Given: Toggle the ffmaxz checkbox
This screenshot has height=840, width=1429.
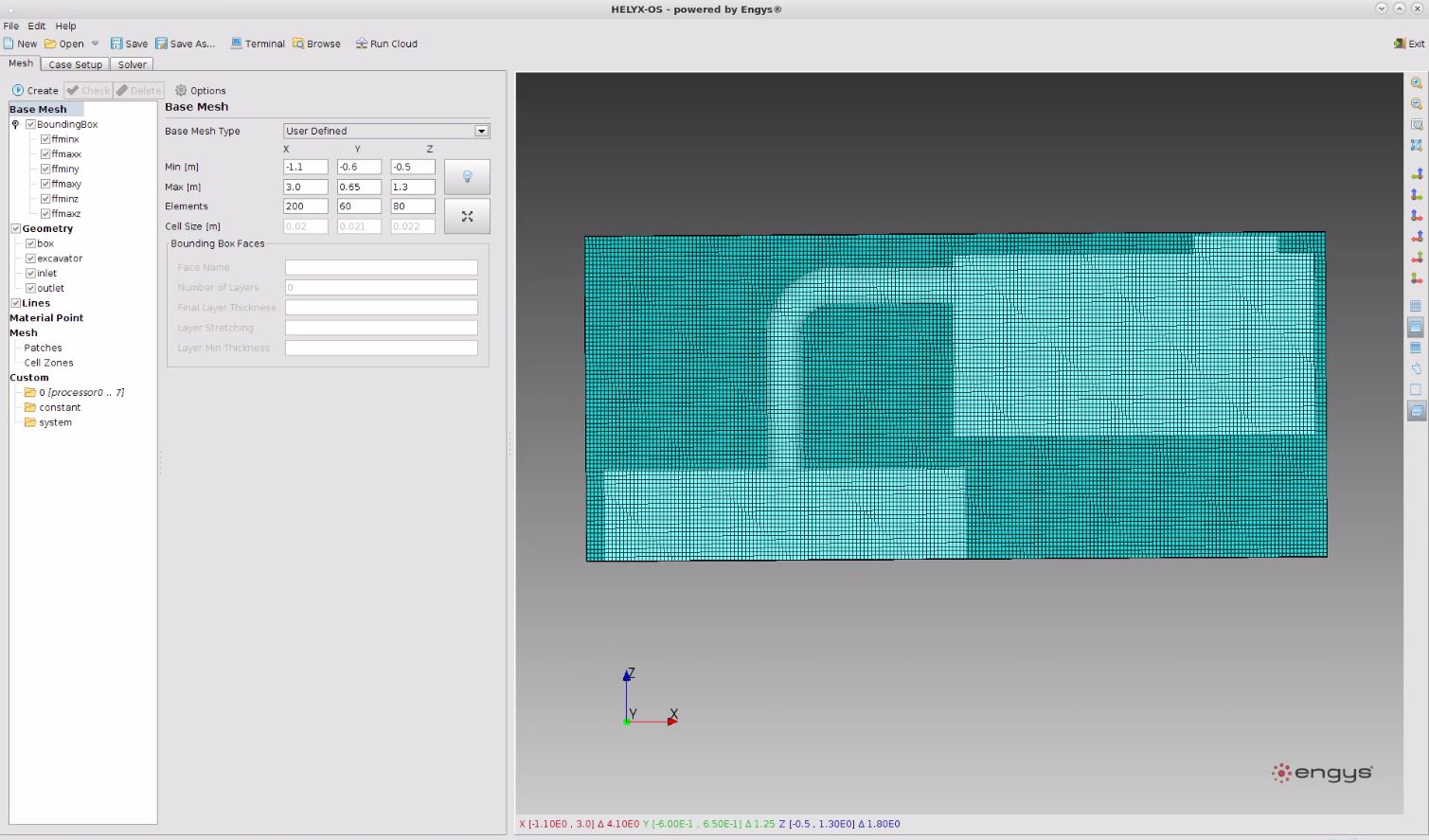Looking at the screenshot, I should click(x=45, y=214).
